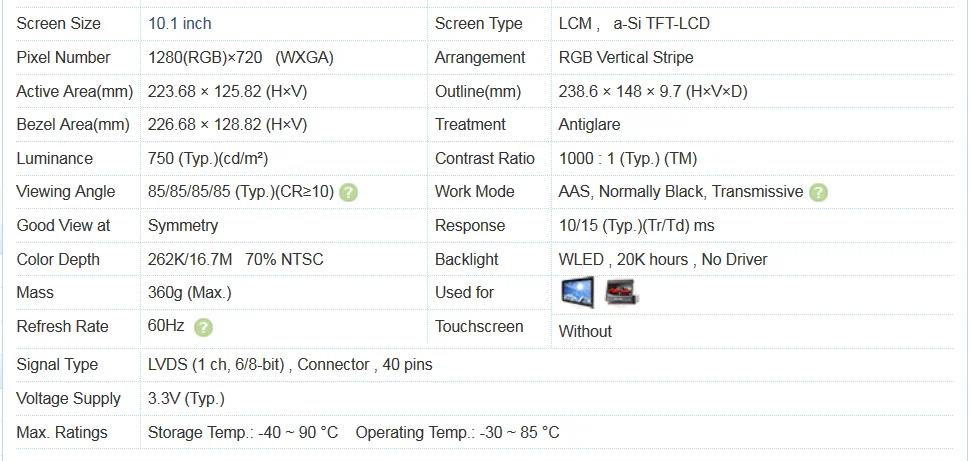Open the 10.1 inch screen size link
This screenshot has width=971, height=461.
(180, 24)
